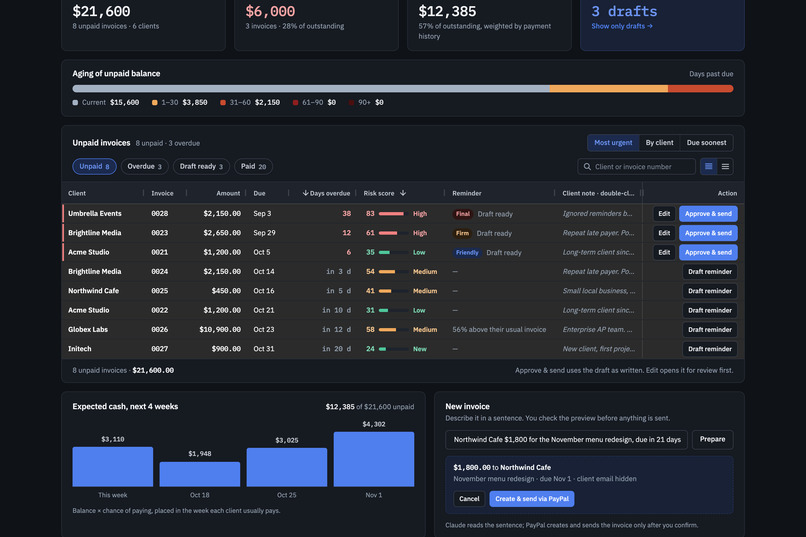Click the Oct 18 $1,948 bar
The width and height of the screenshot is (806, 537).
coord(199,474)
